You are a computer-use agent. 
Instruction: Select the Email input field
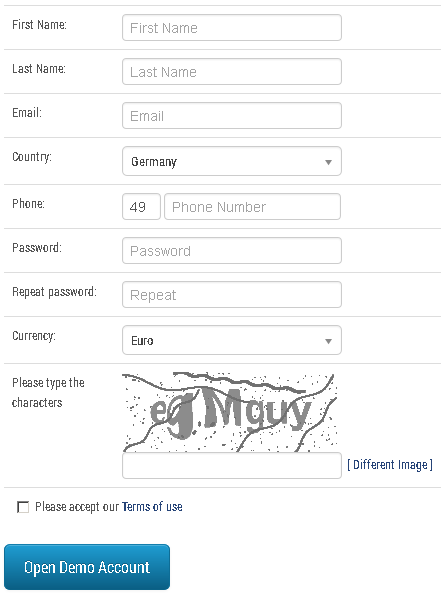pyautogui.click(x=232, y=116)
